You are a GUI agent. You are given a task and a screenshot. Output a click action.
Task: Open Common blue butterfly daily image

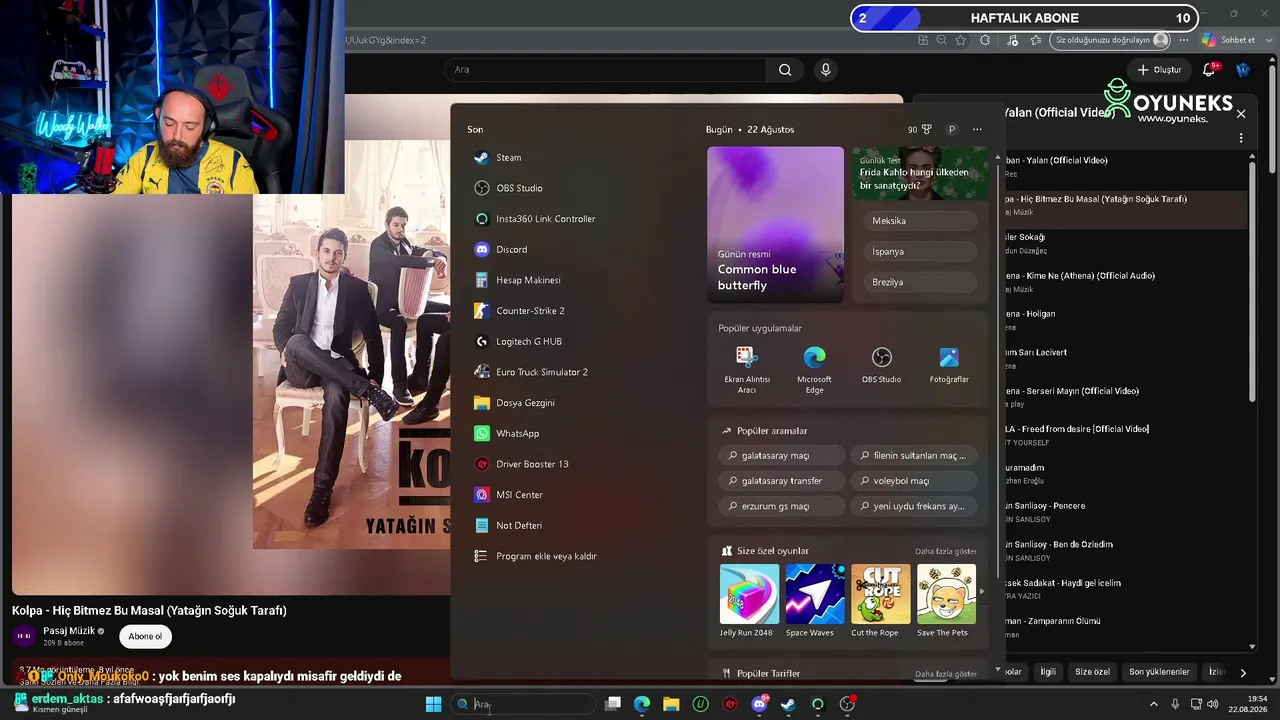coord(776,225)
